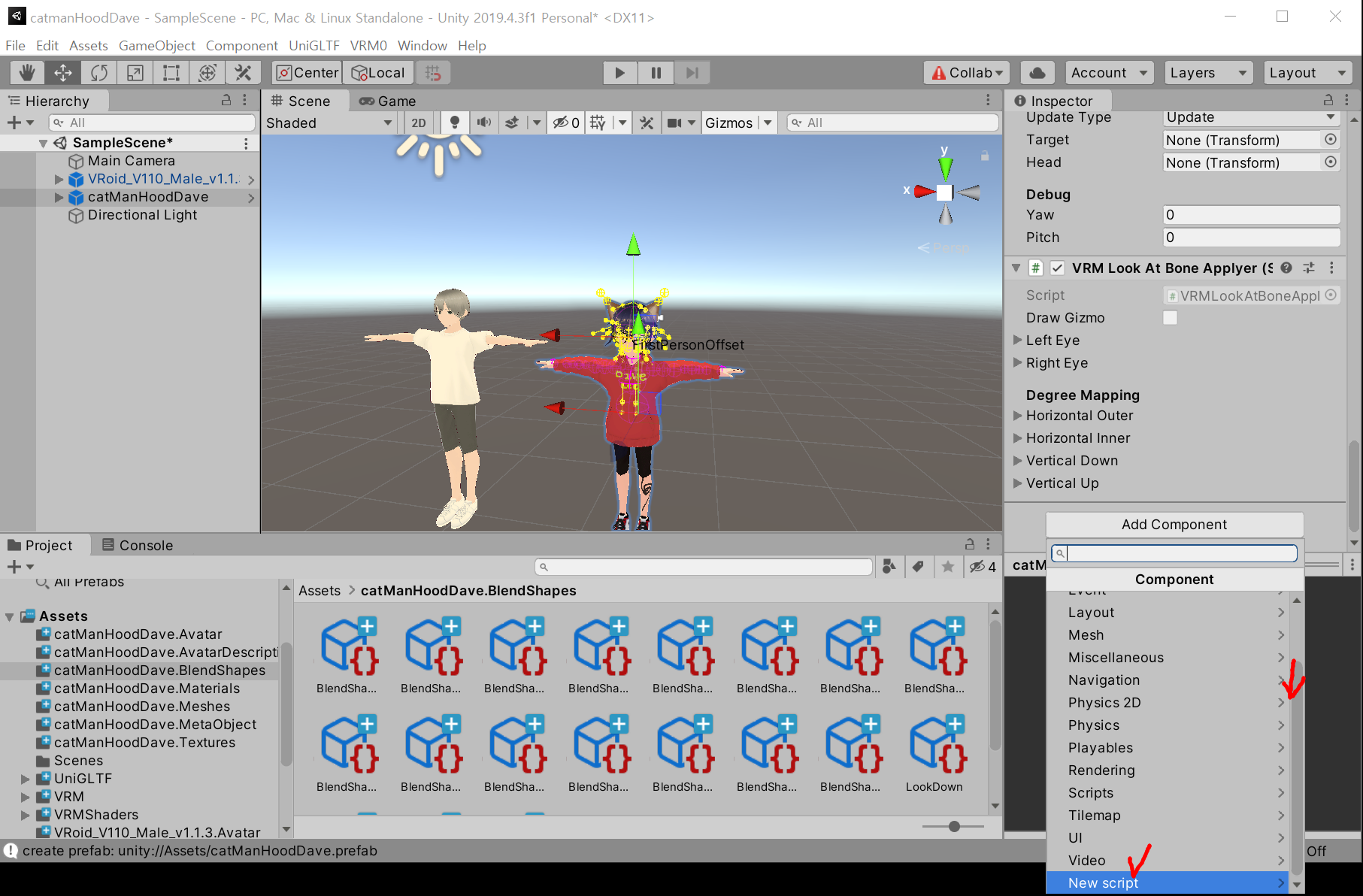Toggle Center pivot mode button
The width and height of the screenshot is (1363, 896).
(307, 73)
